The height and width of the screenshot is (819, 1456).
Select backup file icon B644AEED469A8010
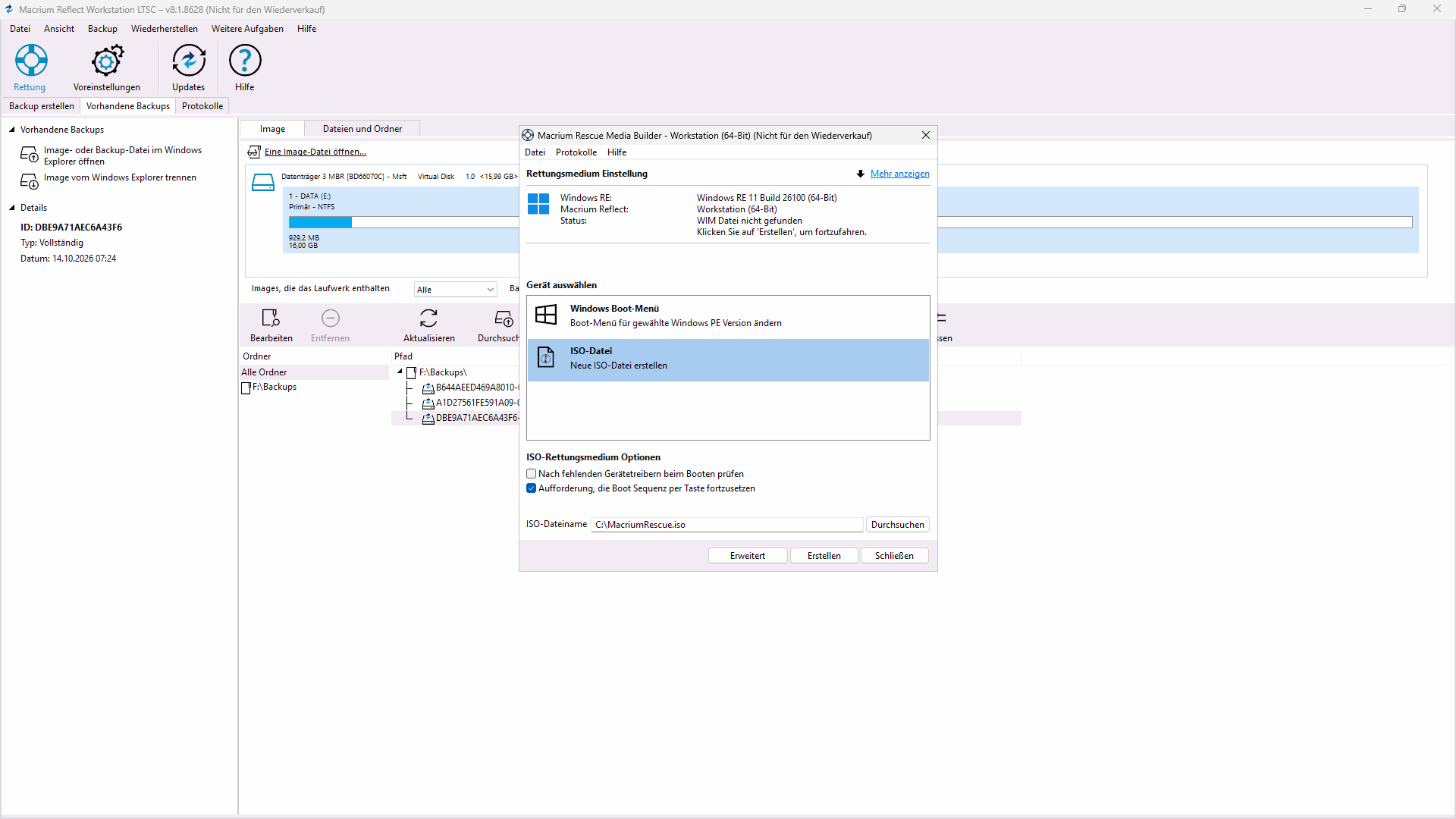click(x=428, y=388)
